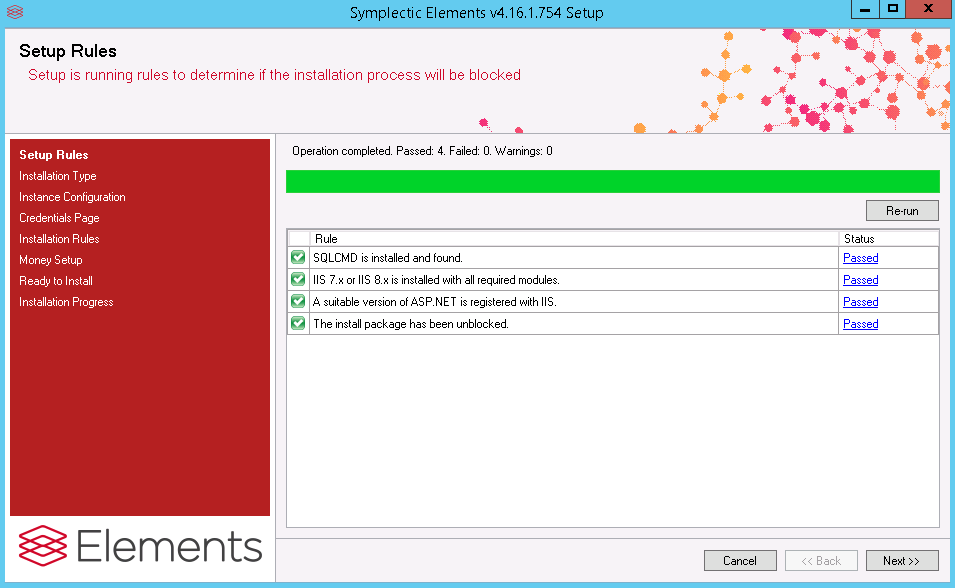Image resolution: width=955 pixels, height=588 pixels.
Task: Click the red 'Setup is running rules' subtitle
Action: [x=274, y=75]
